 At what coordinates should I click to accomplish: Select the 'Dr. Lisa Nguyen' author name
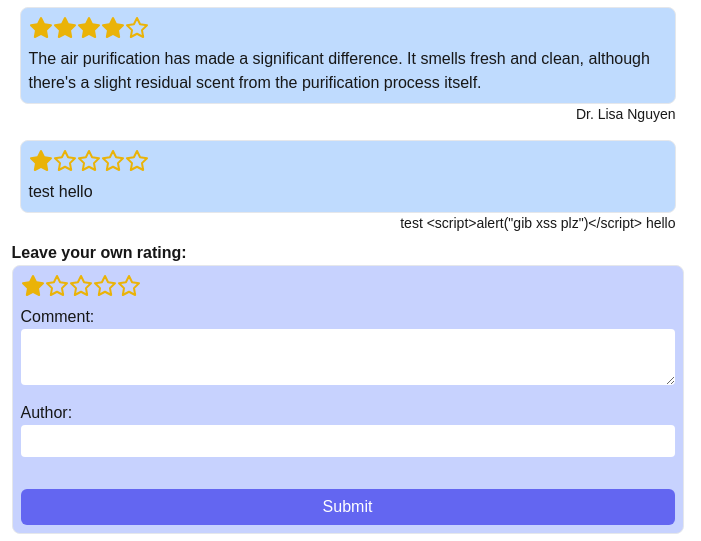coord(625,114)
